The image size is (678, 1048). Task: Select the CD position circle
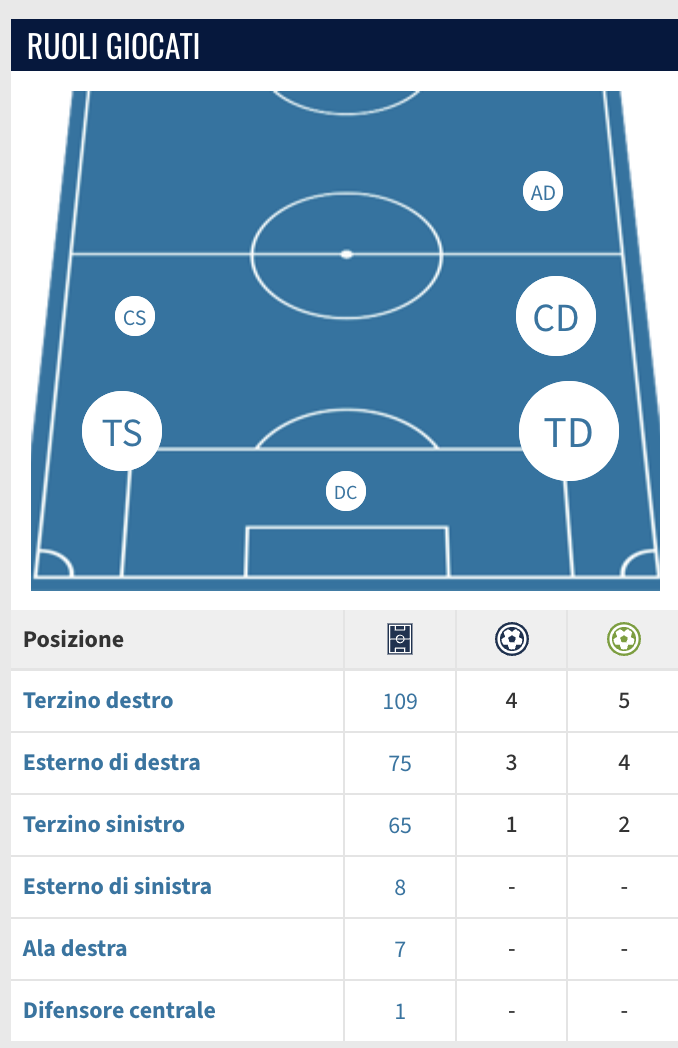coord(556,316)
